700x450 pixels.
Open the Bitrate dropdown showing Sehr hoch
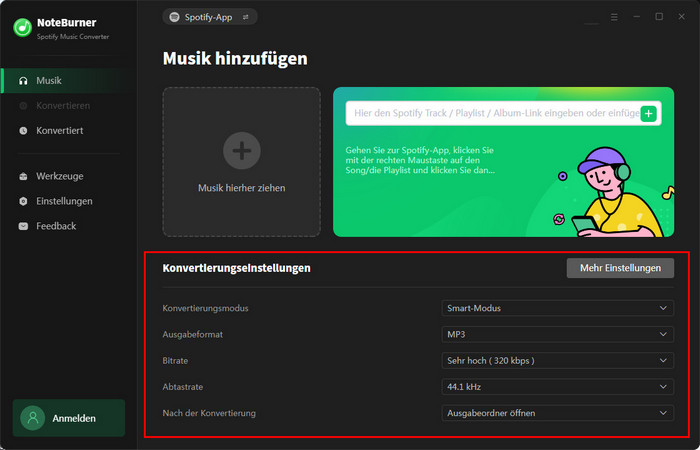coord(557,361)
